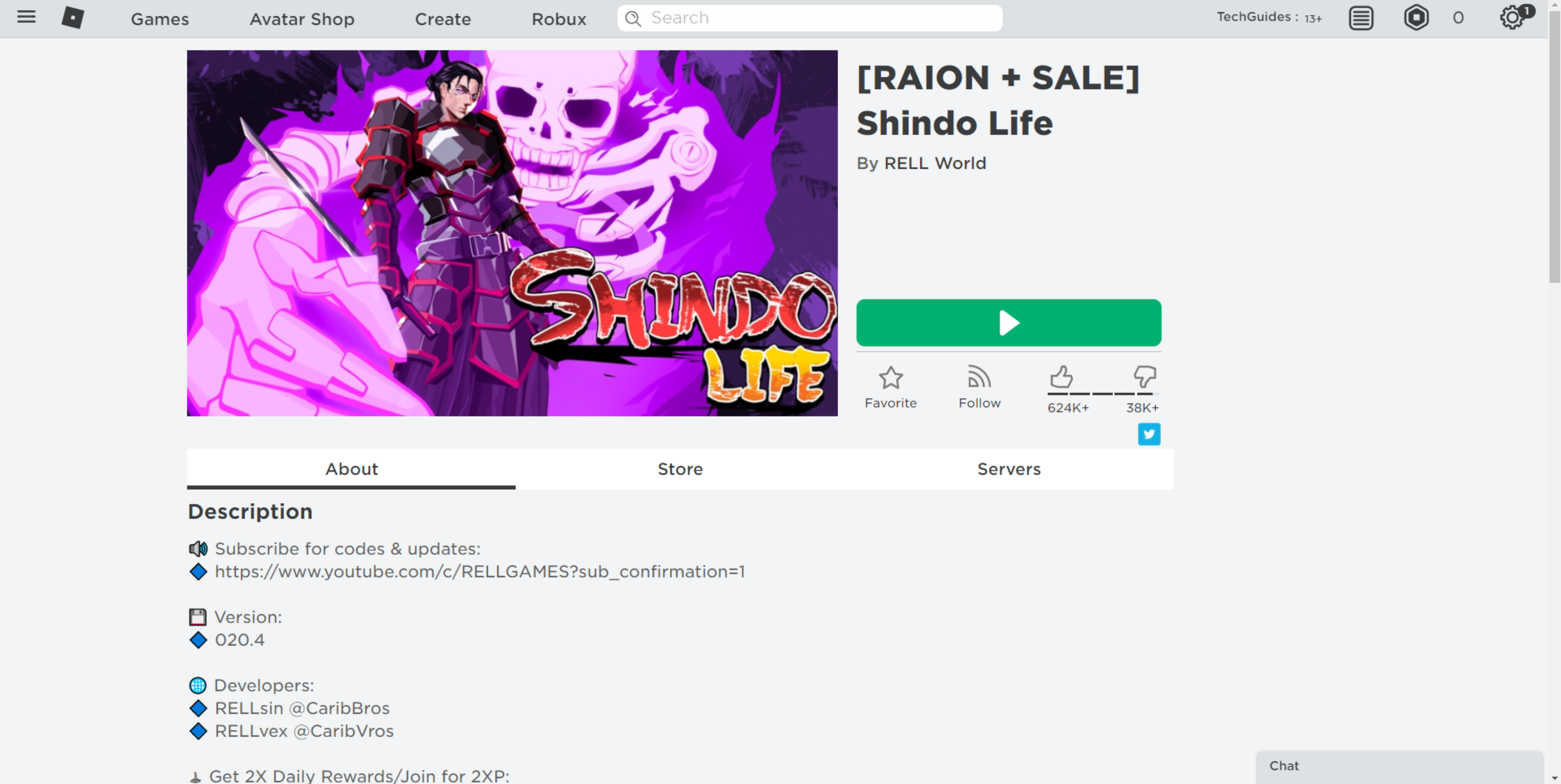
Task: Open the Avatar Shop page
Action: tap(302, 19)
